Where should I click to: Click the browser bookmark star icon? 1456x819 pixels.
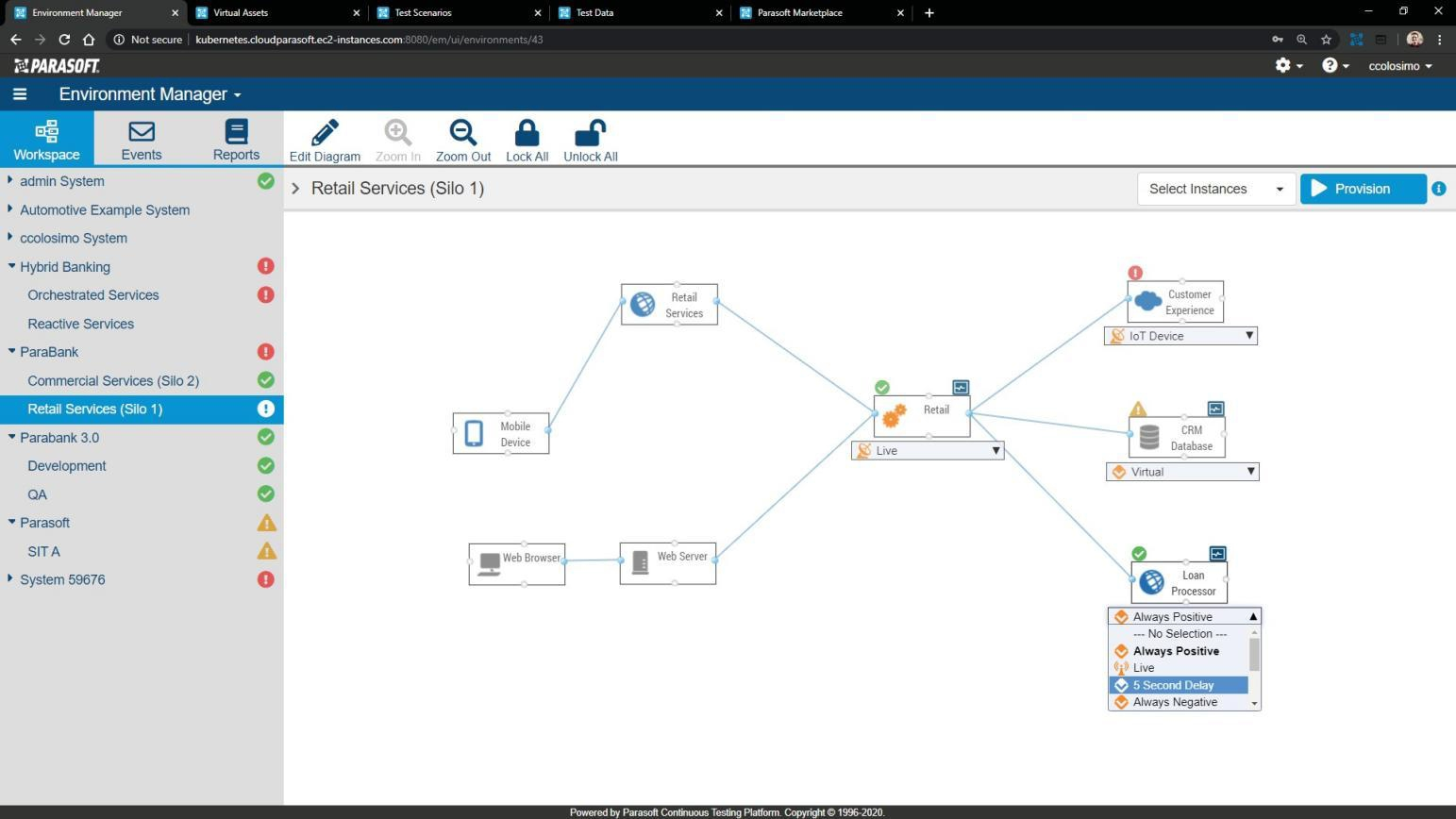pyautogui.click(x=1326, y=40)
